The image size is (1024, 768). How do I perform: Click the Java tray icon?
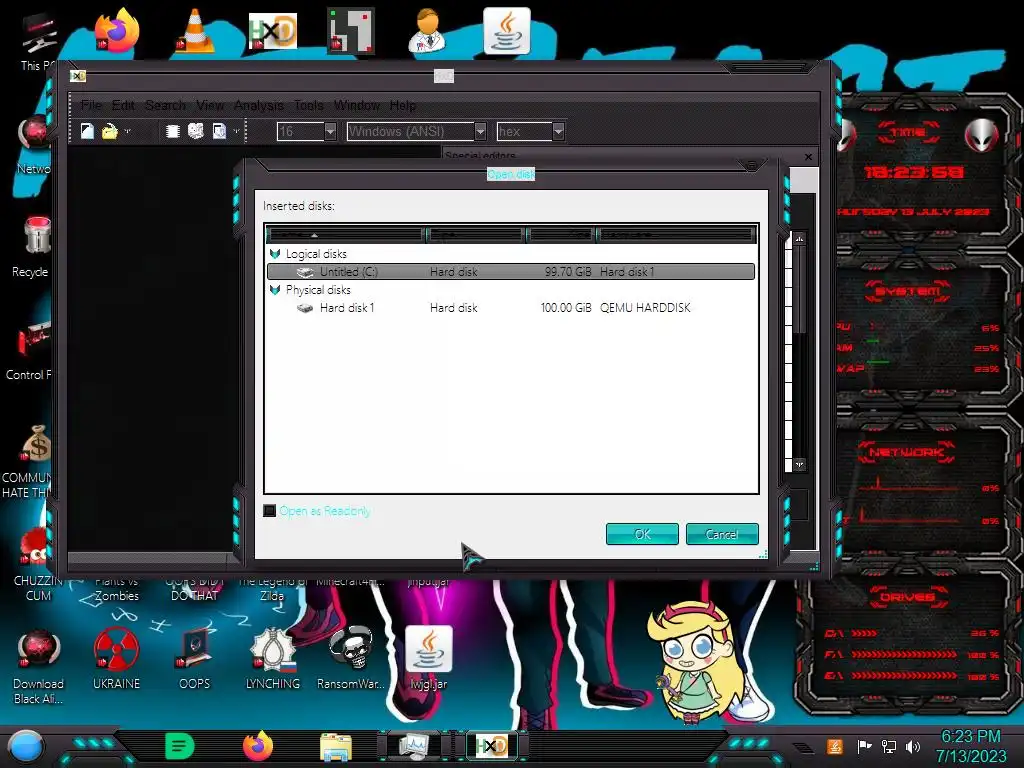834,746
